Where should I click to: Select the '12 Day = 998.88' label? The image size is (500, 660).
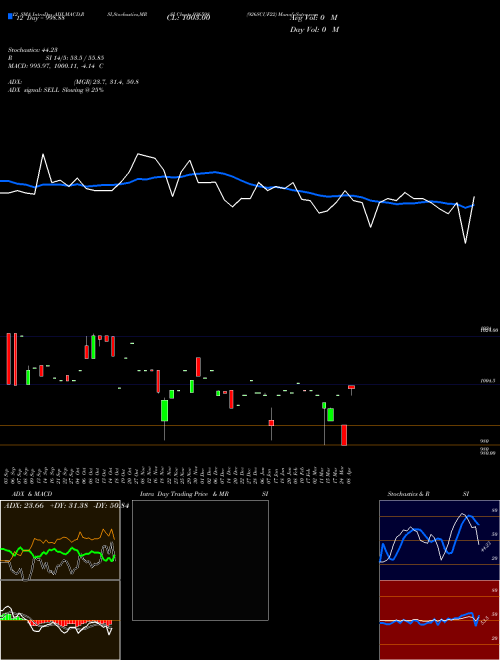click(40, 18)
